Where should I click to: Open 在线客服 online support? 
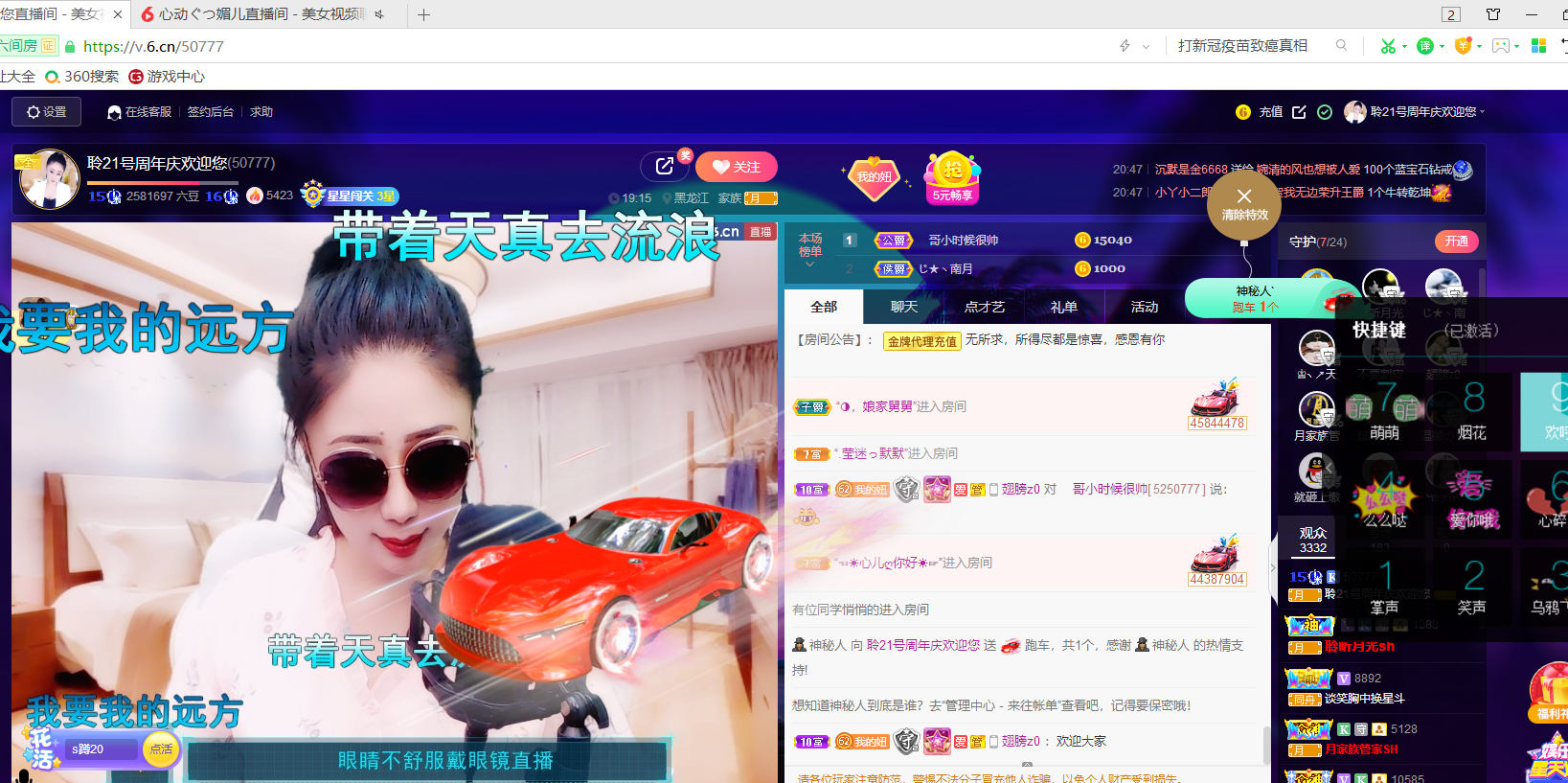140,112
